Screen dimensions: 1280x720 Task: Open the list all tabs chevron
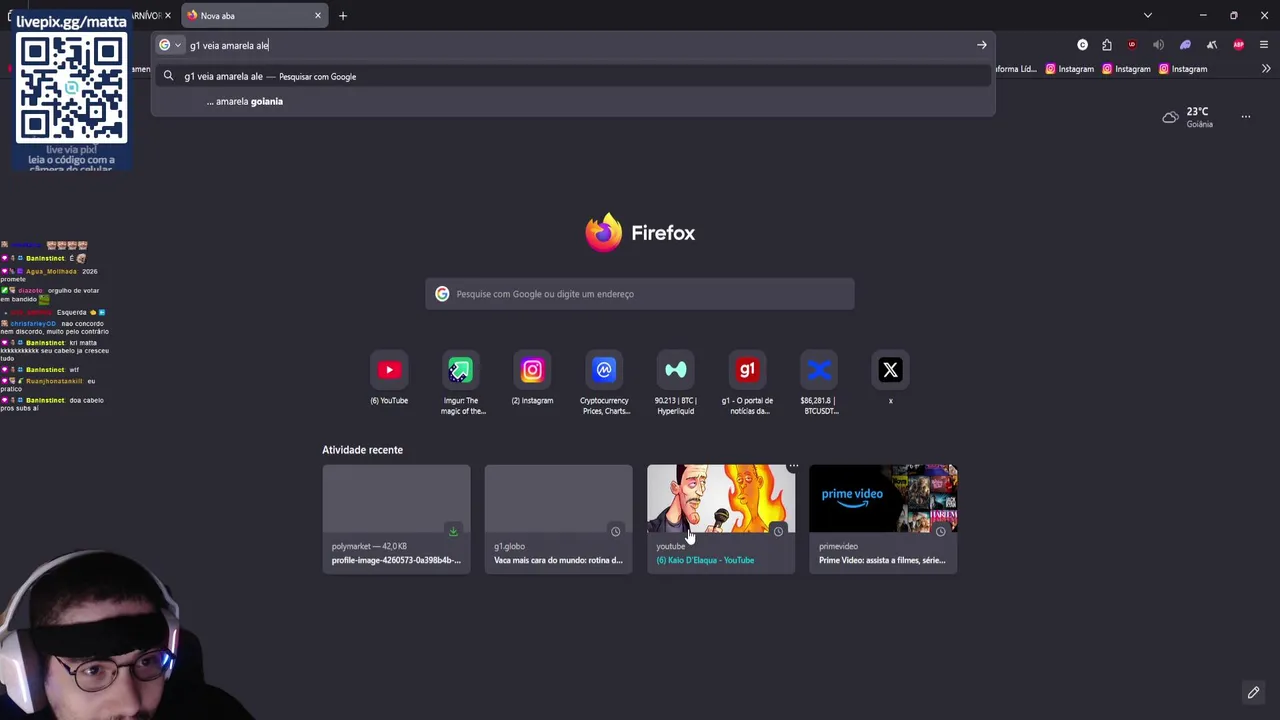pos(1148,15)
